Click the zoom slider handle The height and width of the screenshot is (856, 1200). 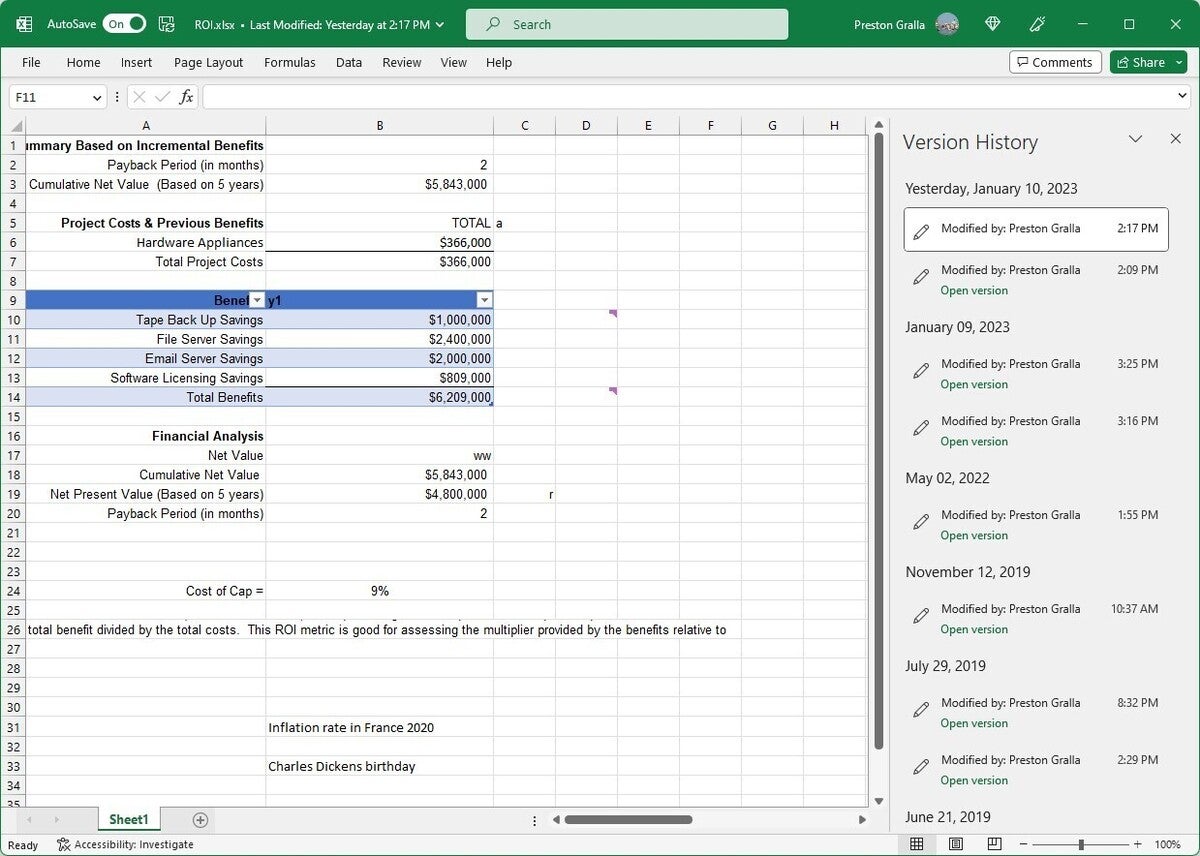1081,845
